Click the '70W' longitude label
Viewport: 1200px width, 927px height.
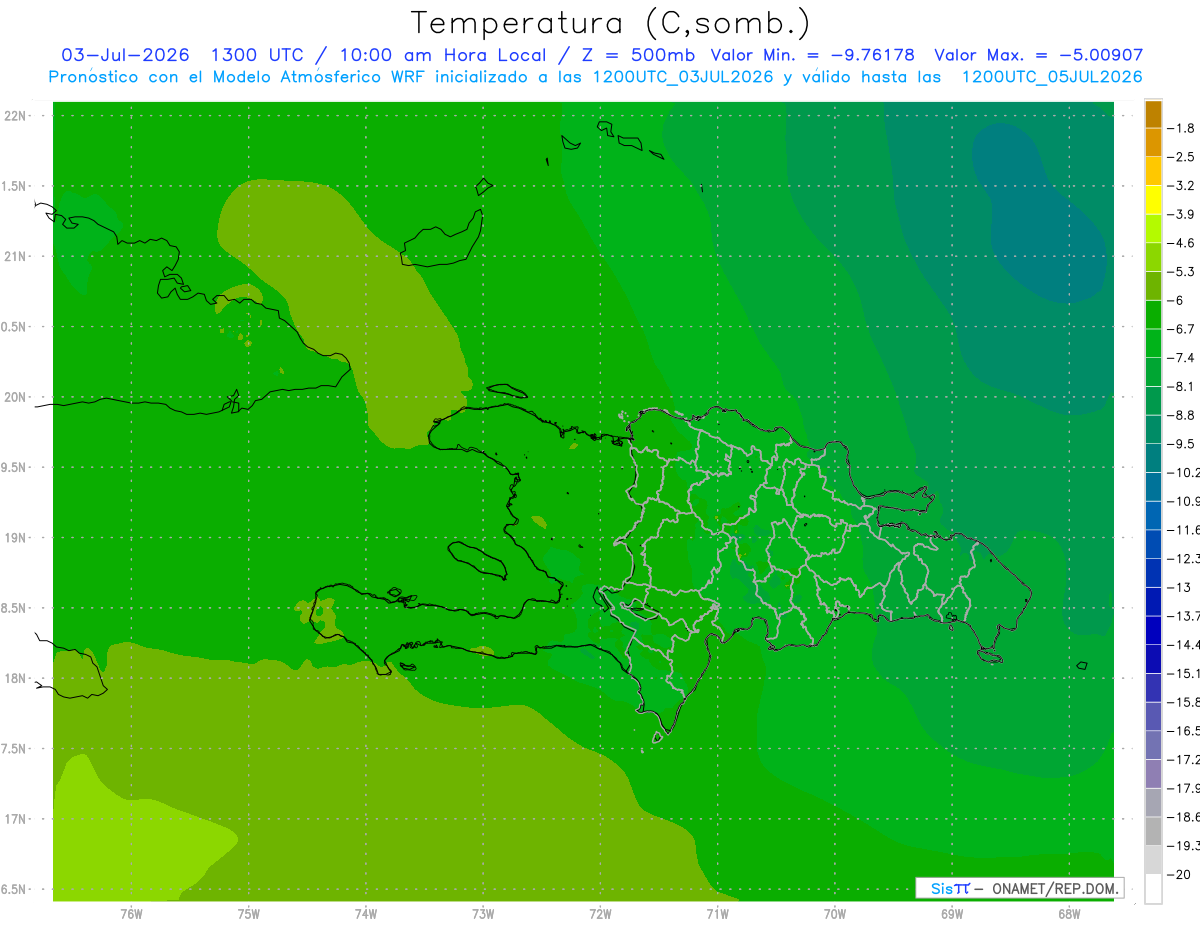pyautogui.click(x=835, y=913)
